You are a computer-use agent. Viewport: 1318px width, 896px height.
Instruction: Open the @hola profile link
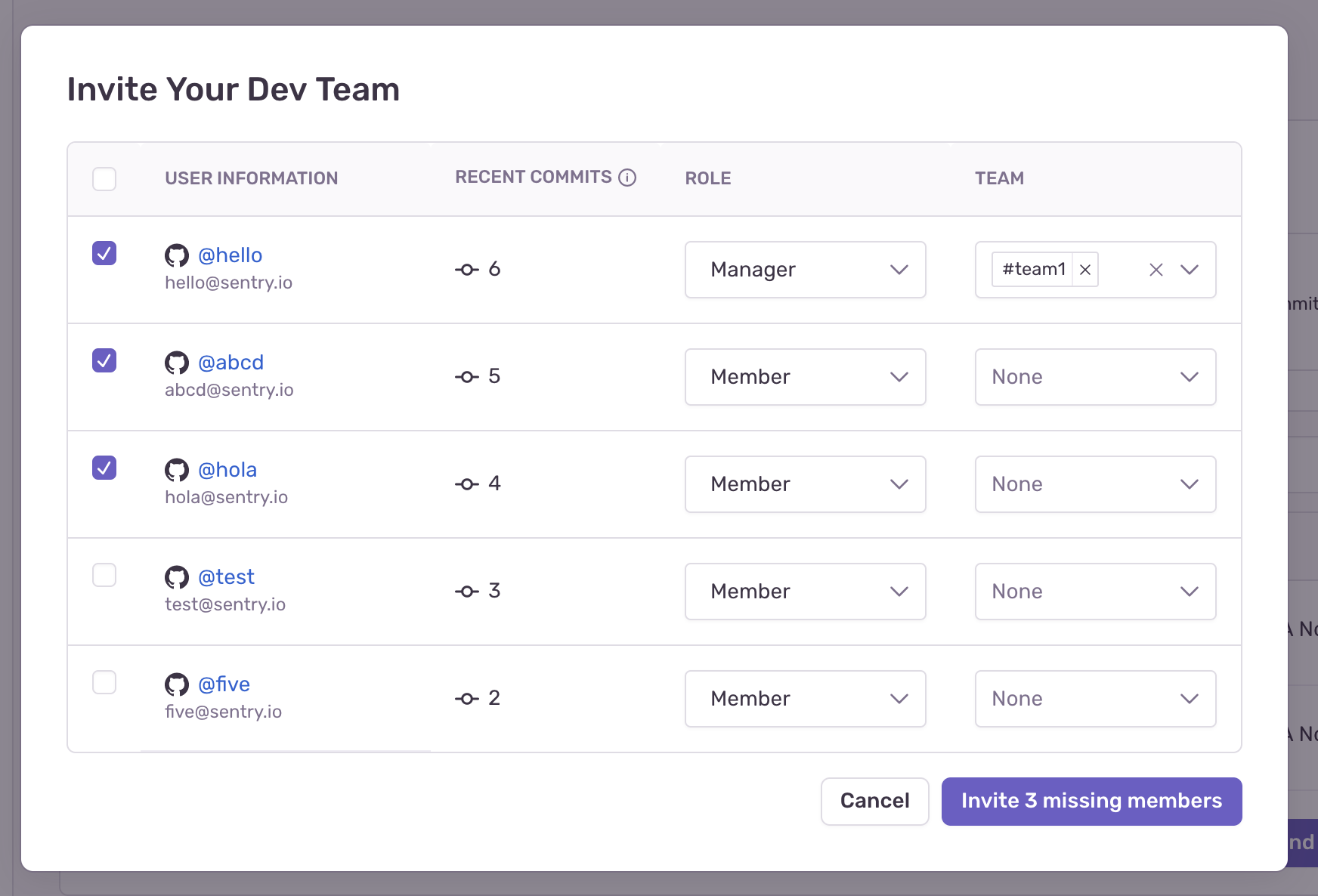[227, 470]
